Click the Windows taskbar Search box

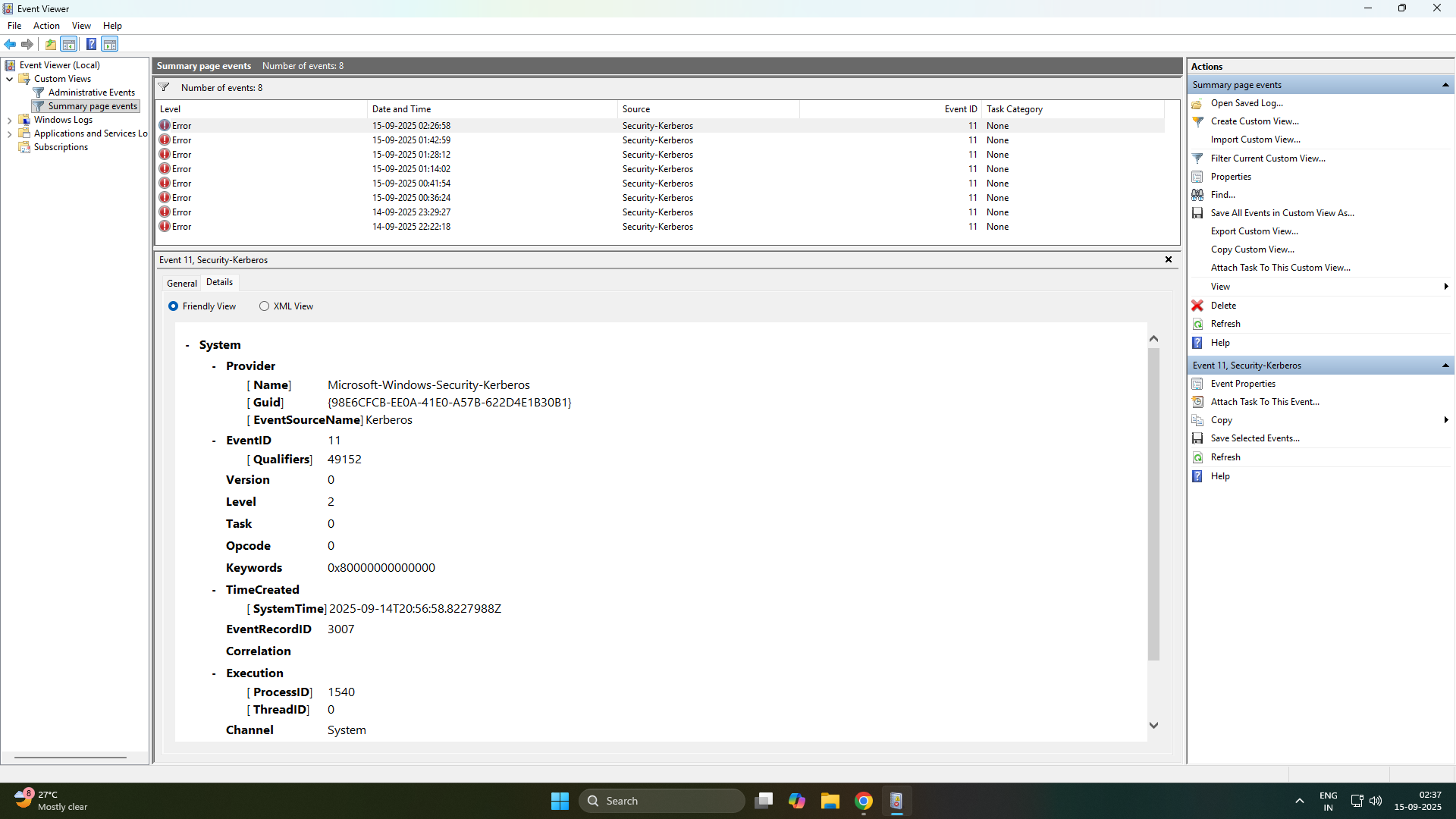point(661,800)
